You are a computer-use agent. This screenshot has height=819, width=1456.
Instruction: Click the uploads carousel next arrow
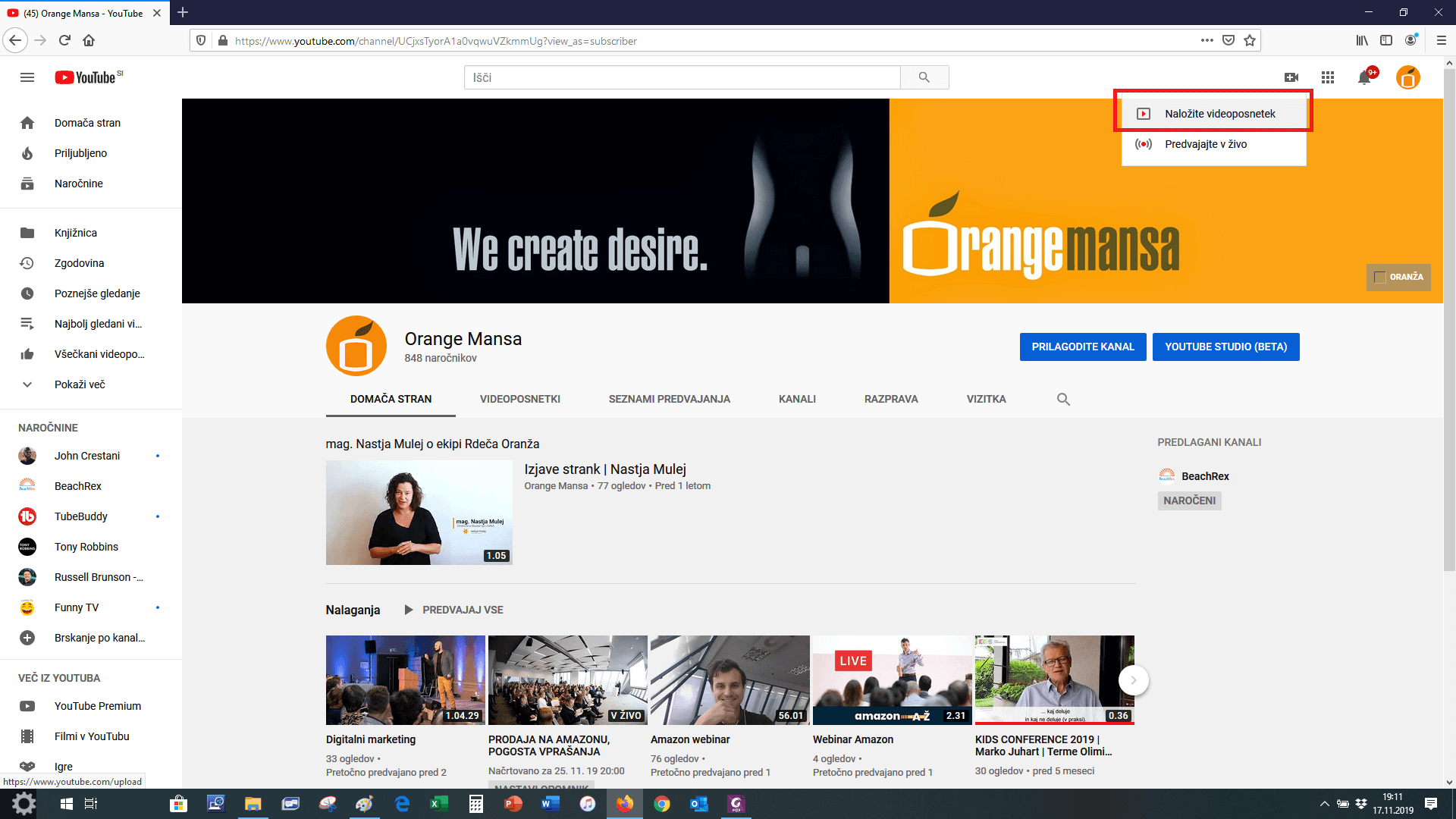(x=1133, y=680)
